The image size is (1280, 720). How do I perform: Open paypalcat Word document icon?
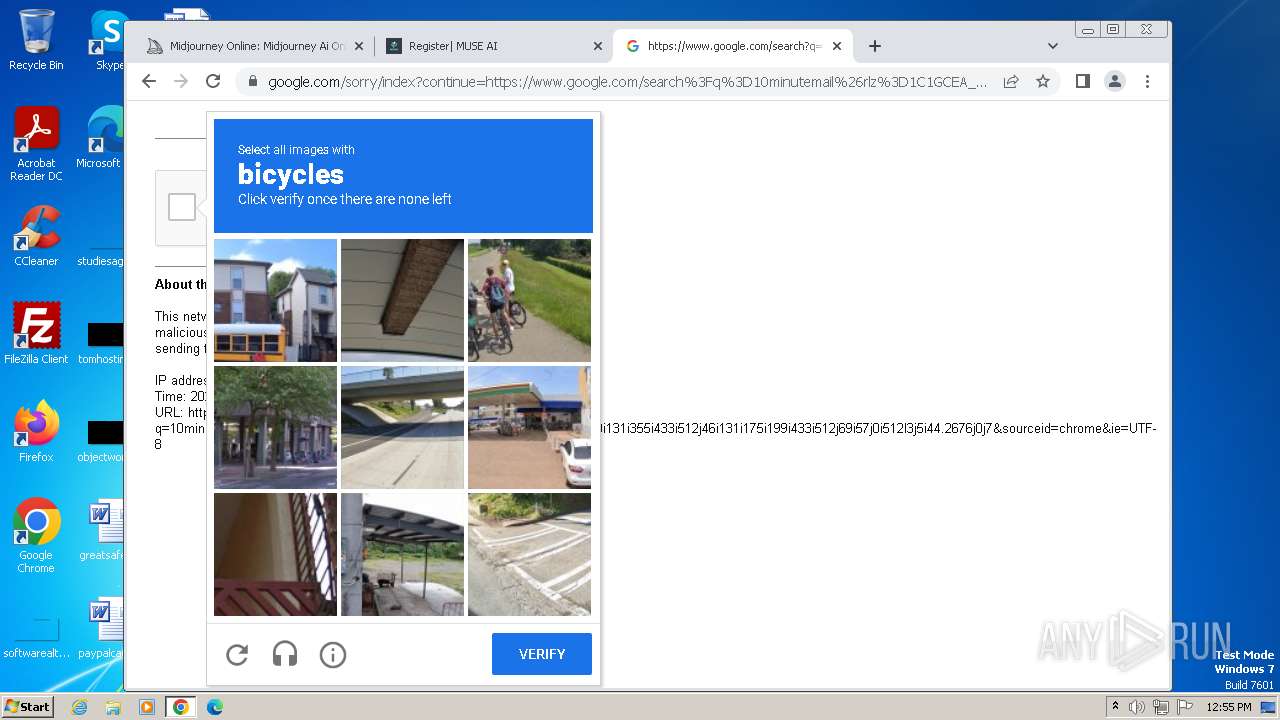[102, 628]
